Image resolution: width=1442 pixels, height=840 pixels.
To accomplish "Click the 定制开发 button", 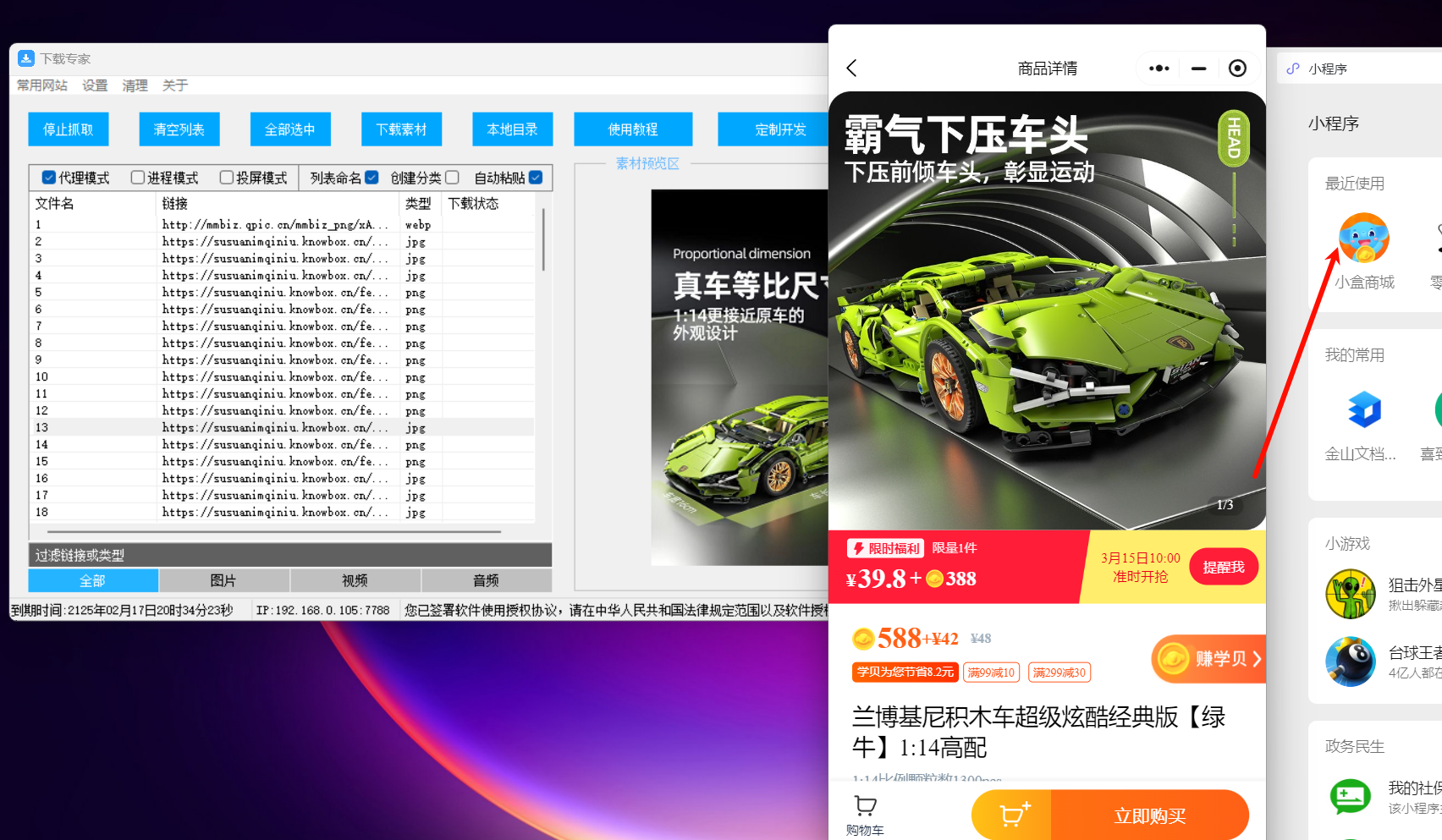I will coord(773,129).
